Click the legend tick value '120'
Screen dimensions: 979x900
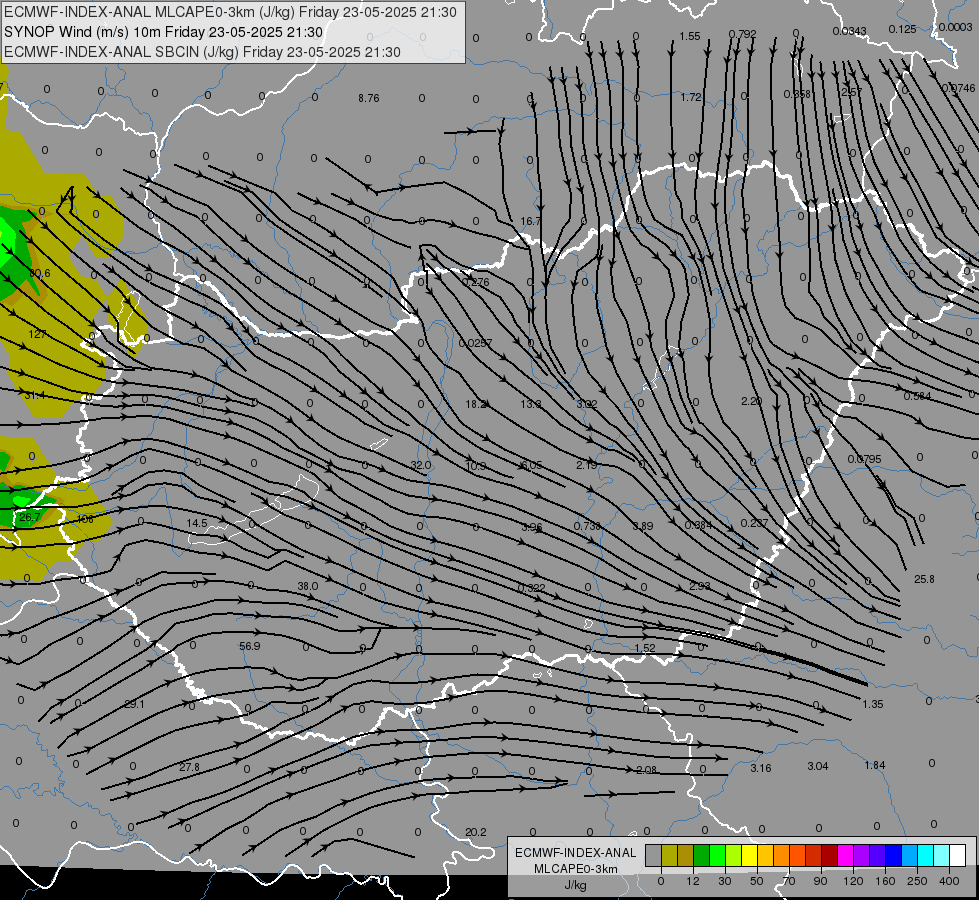tap(853, 881)
